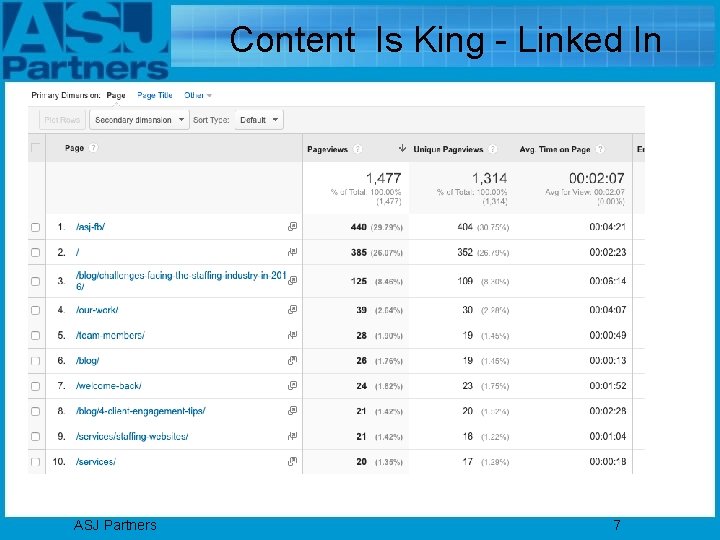Screen dimensions: 720x540
Task: Open /asj-fb/ page in new window icon
Action: pos(292,226)
